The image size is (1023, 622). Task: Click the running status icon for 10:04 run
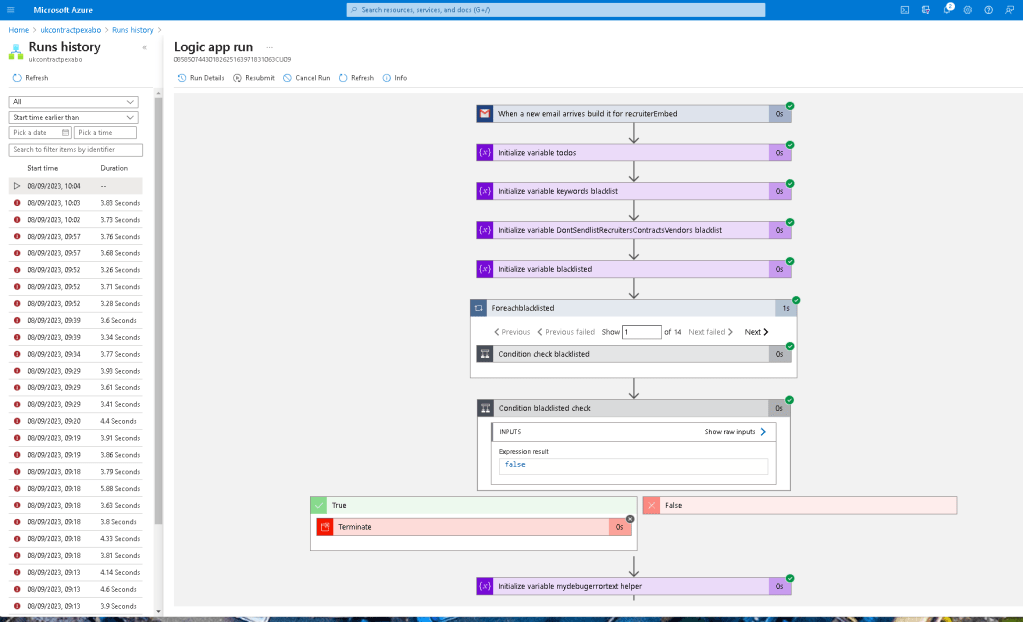tap(17, 186)
